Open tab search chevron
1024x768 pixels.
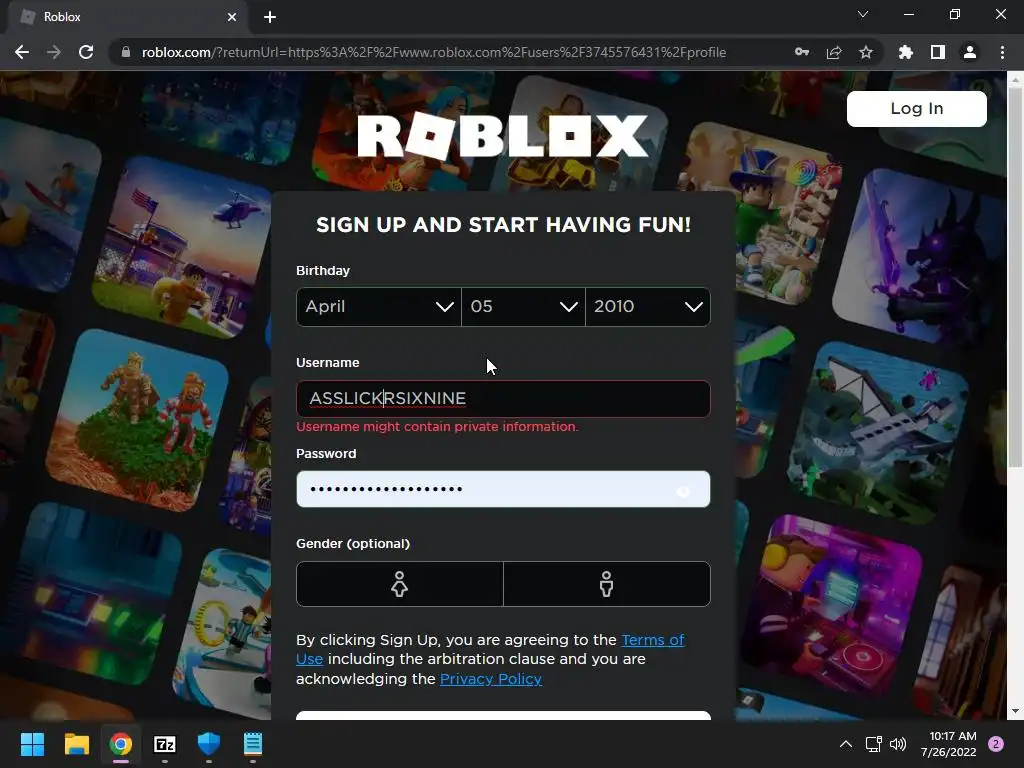tap(863, 14)
